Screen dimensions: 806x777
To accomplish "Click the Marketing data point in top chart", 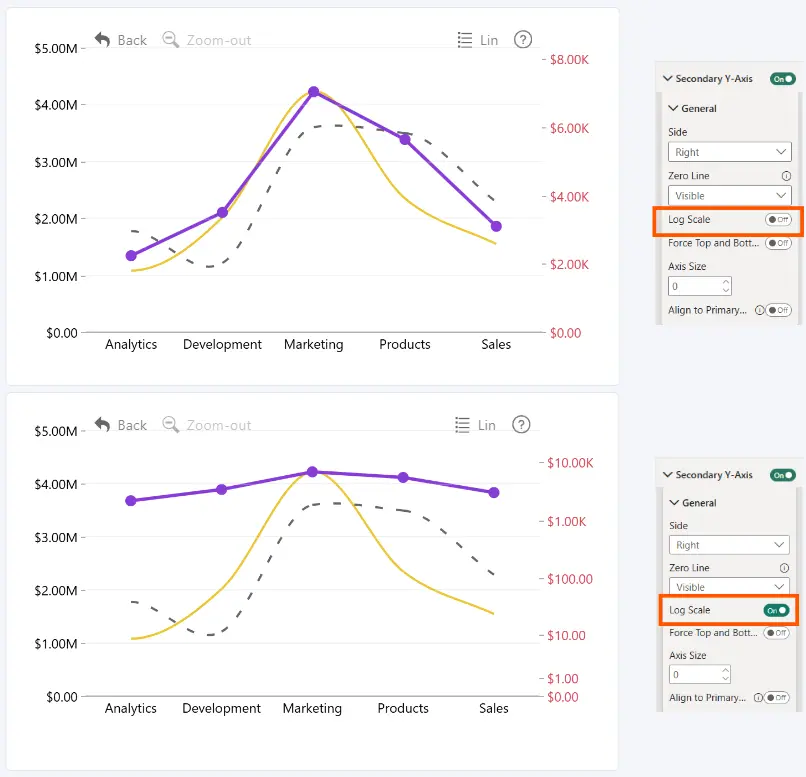I will coord(314,92).
